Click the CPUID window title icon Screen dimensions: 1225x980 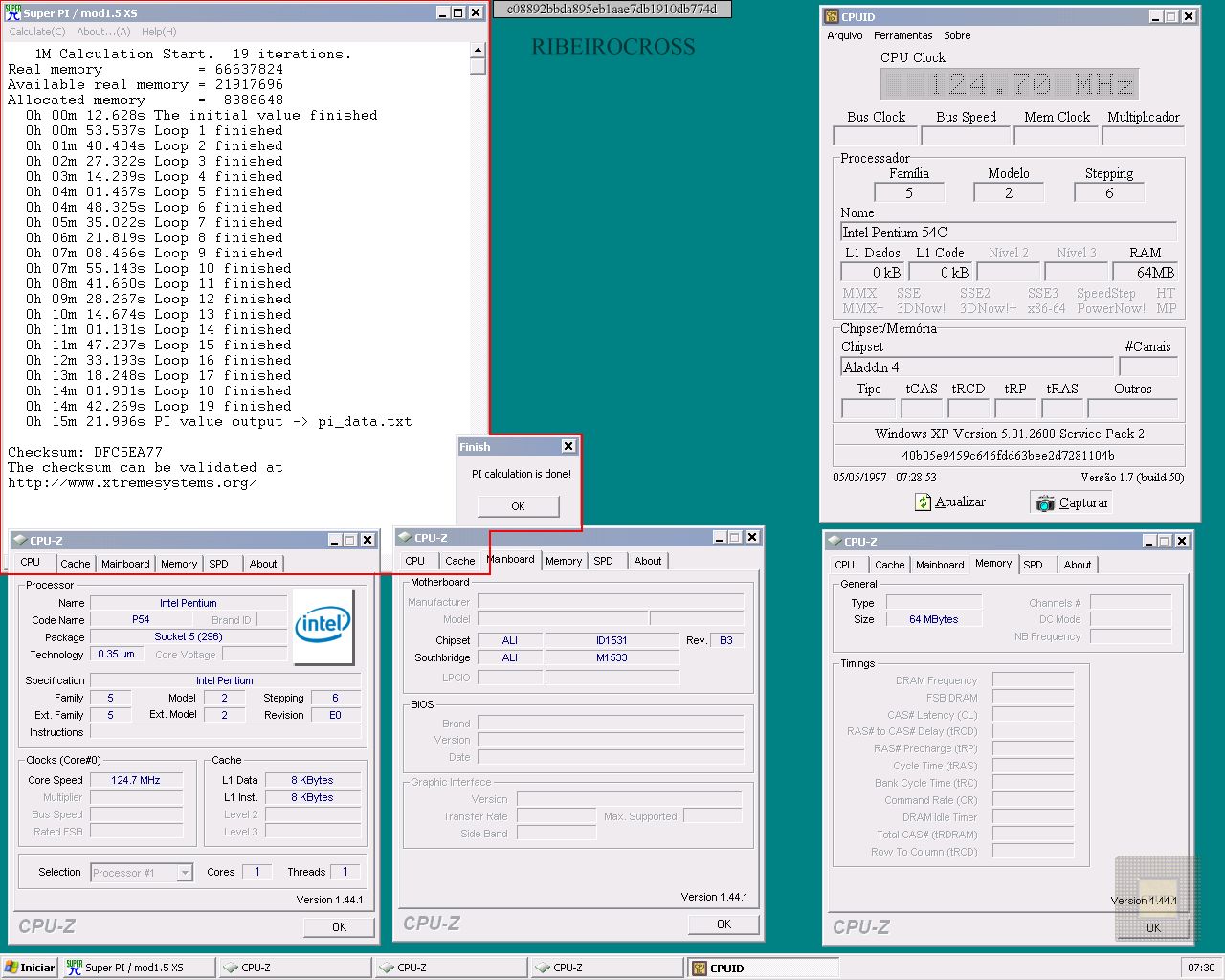tap(832, 16)
